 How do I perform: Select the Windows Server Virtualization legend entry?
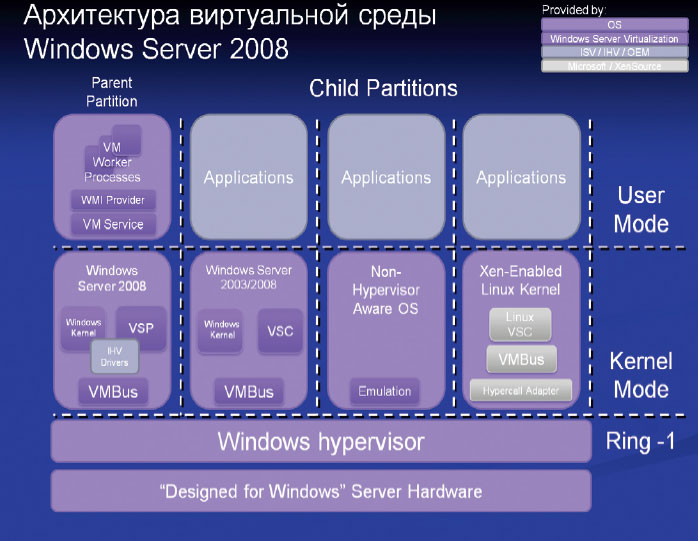615,38
